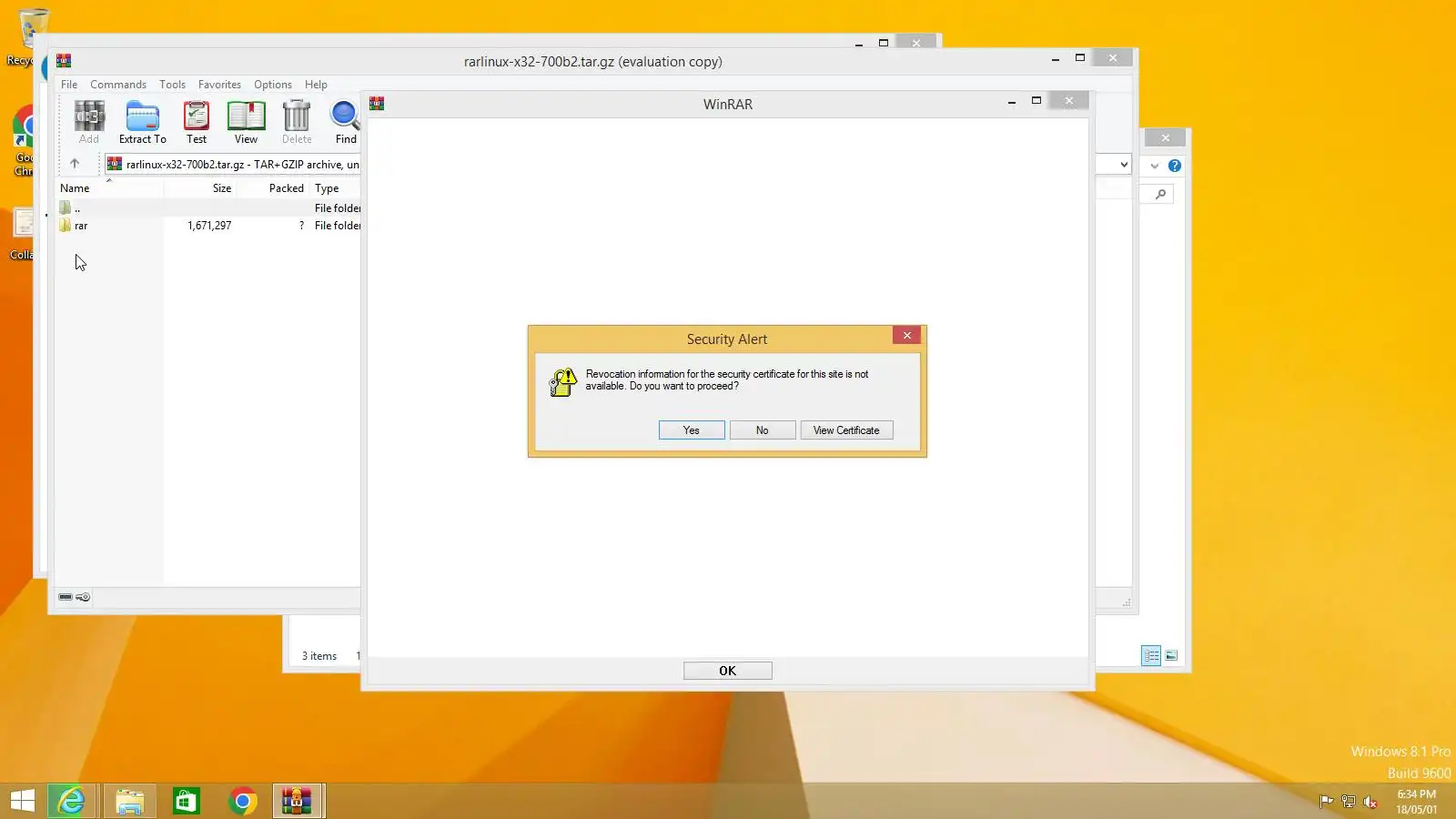Open the Windows Start button
Image resolution: width=1456 pixels, height=819 pixels.
(23, 801)
